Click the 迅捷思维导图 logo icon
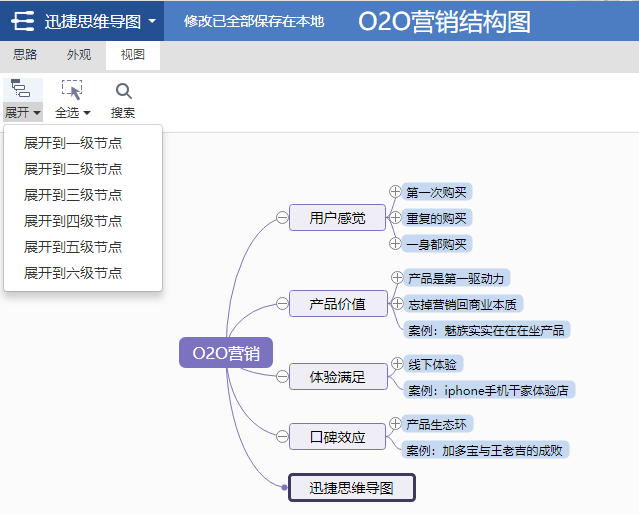Image resolution: width=639 pixels, height=515 pixels. click(22, 21)
